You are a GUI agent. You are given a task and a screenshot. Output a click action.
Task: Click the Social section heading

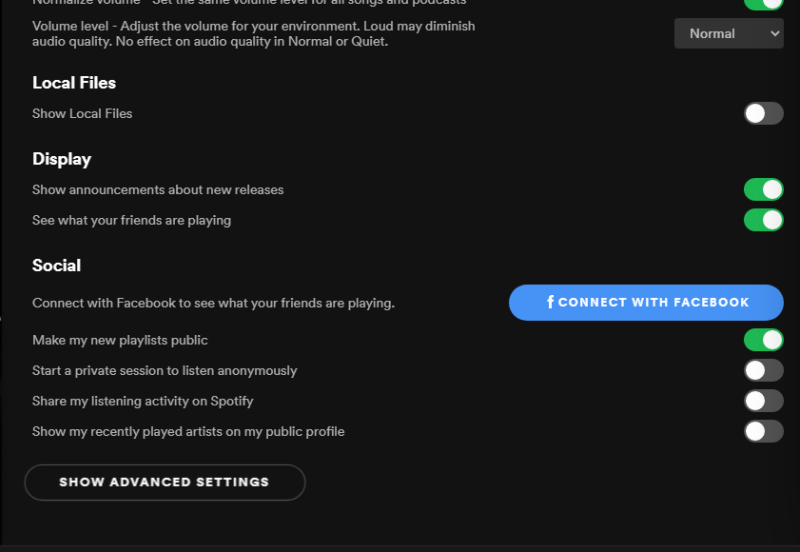[x=57, y=265]
